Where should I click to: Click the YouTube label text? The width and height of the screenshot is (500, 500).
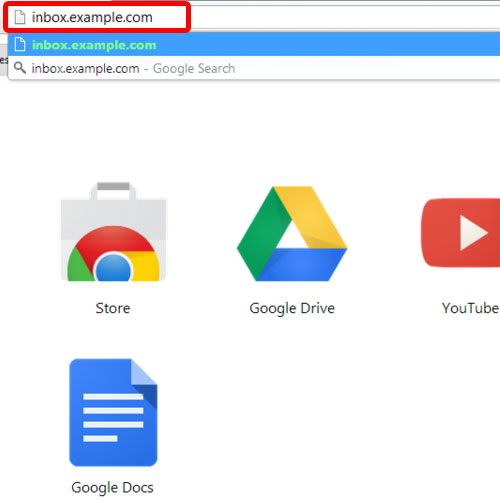(471, 308)
